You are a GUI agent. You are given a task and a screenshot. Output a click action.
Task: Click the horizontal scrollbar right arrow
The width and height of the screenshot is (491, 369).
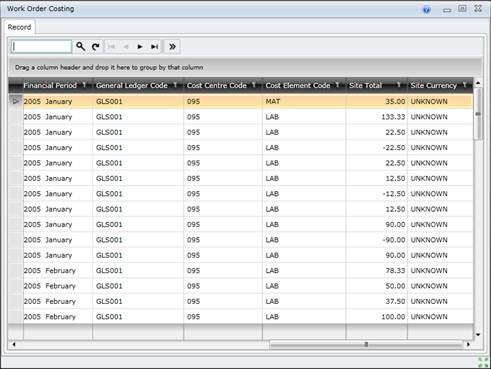(468, 344)
